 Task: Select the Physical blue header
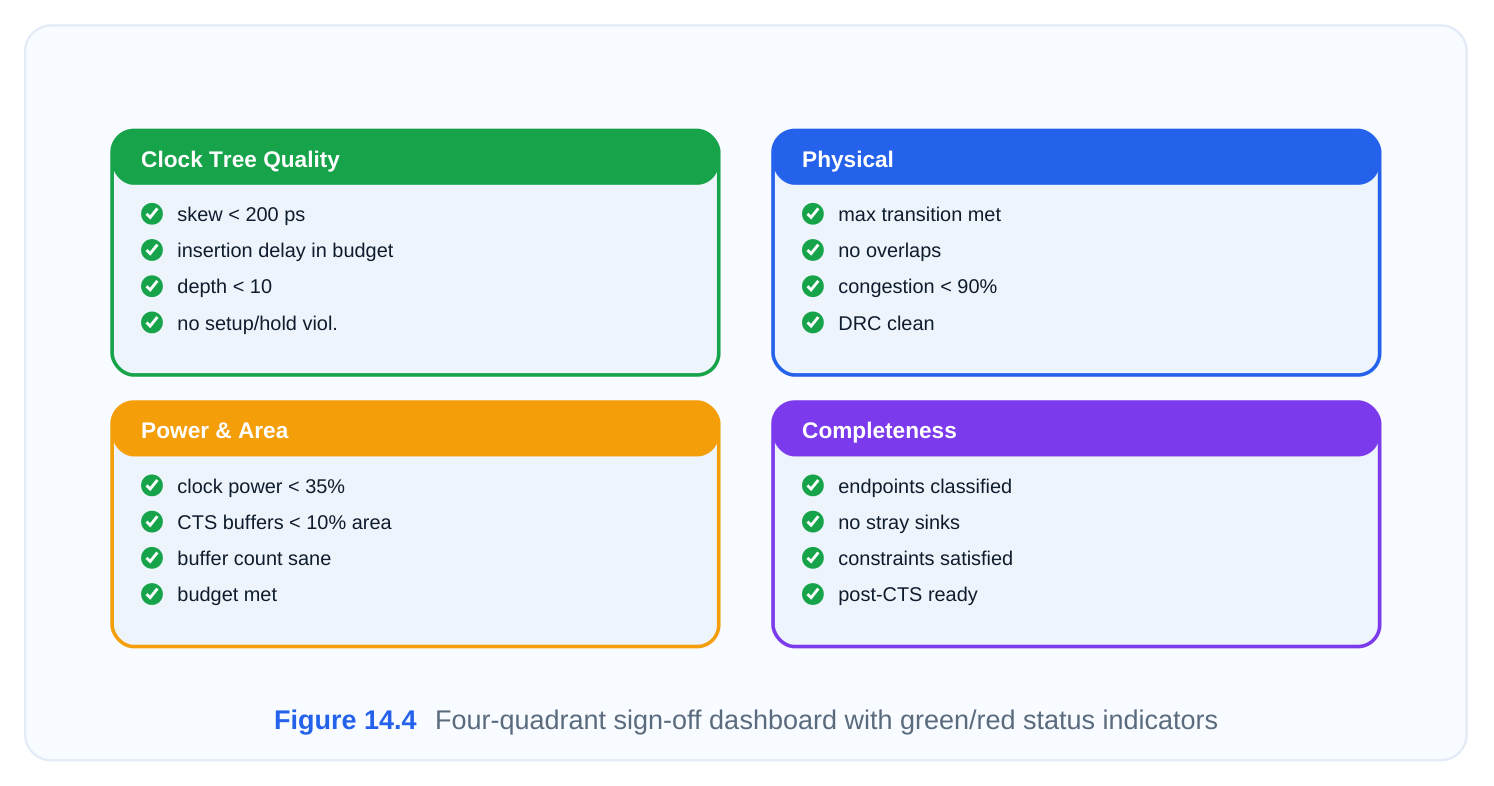[1076, 158]
